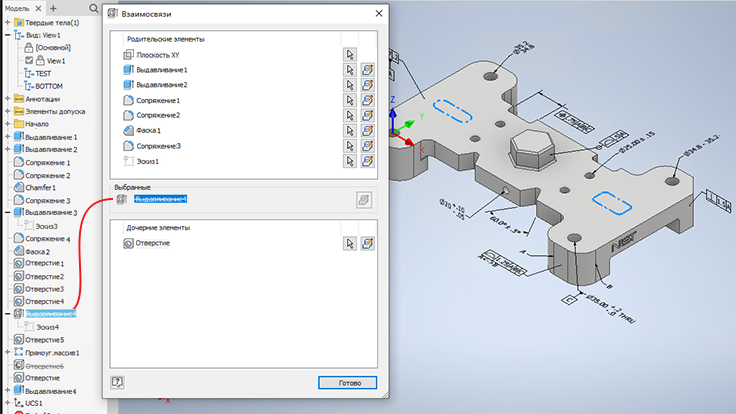Image resolution: width=736 pixels, height=414 pixels.
Task: Select Сопряжение 4 in model tree
Action: click(48, 238)
